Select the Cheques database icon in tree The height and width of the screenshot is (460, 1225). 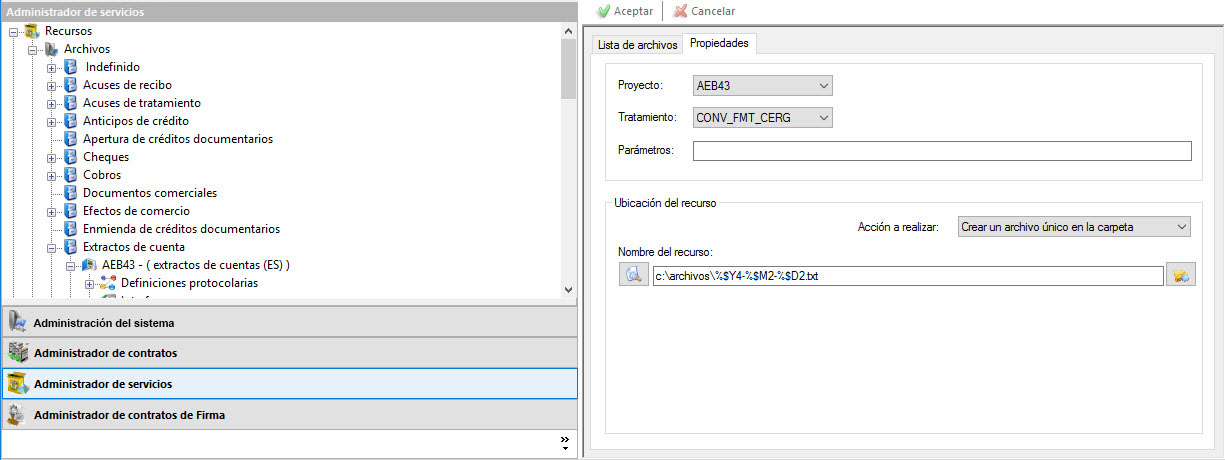[x=70, y=157]
